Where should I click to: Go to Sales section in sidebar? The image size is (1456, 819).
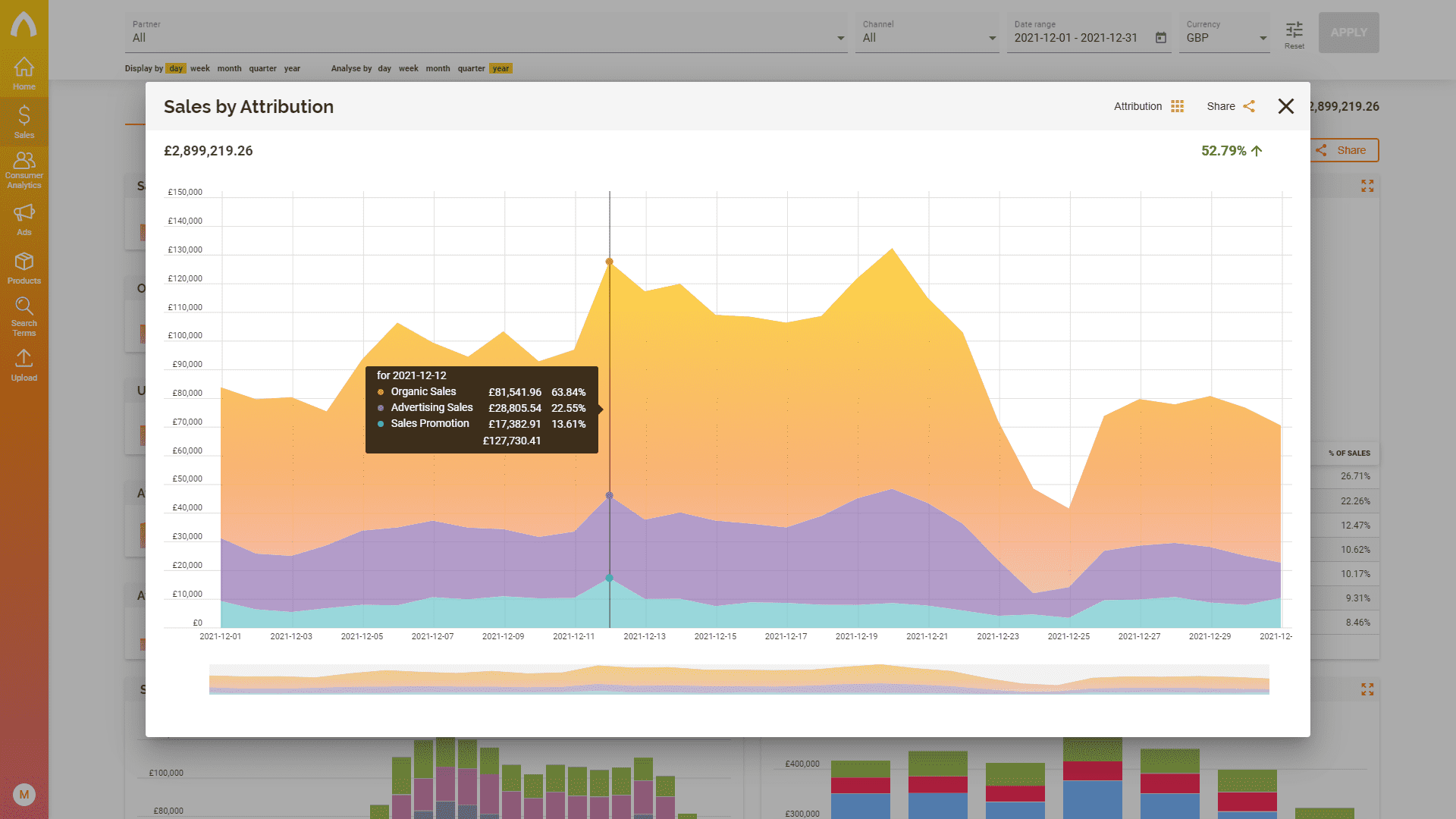(x=24, y=122)
